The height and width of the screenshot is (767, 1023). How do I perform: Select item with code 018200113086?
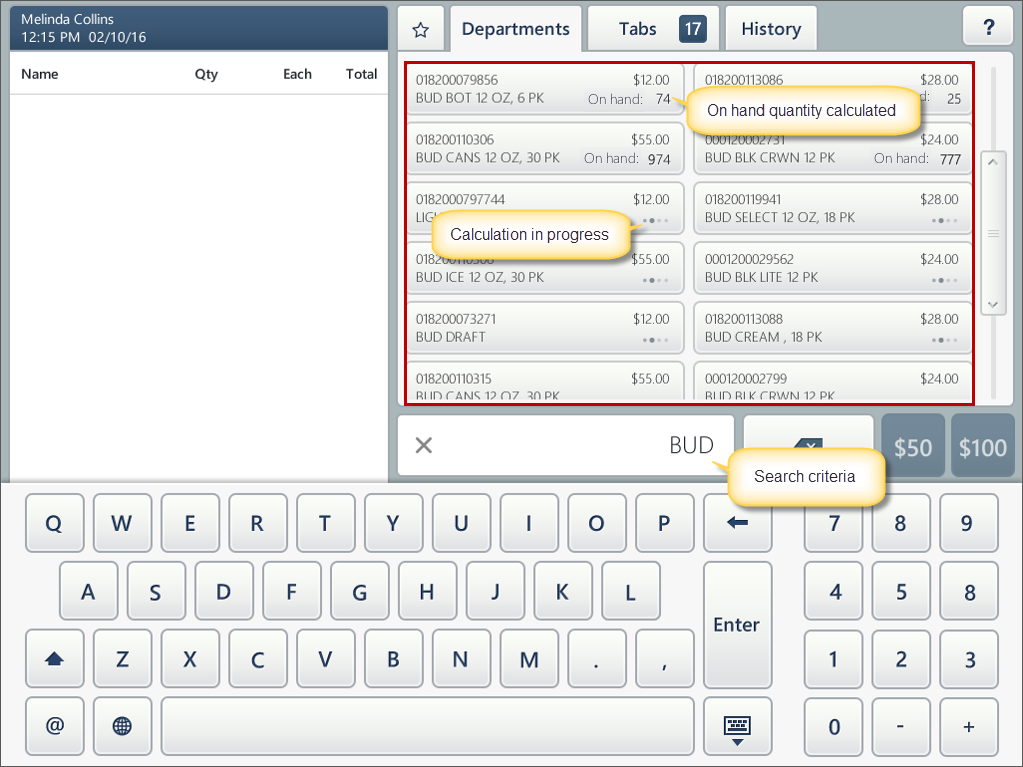coord(832,89)
